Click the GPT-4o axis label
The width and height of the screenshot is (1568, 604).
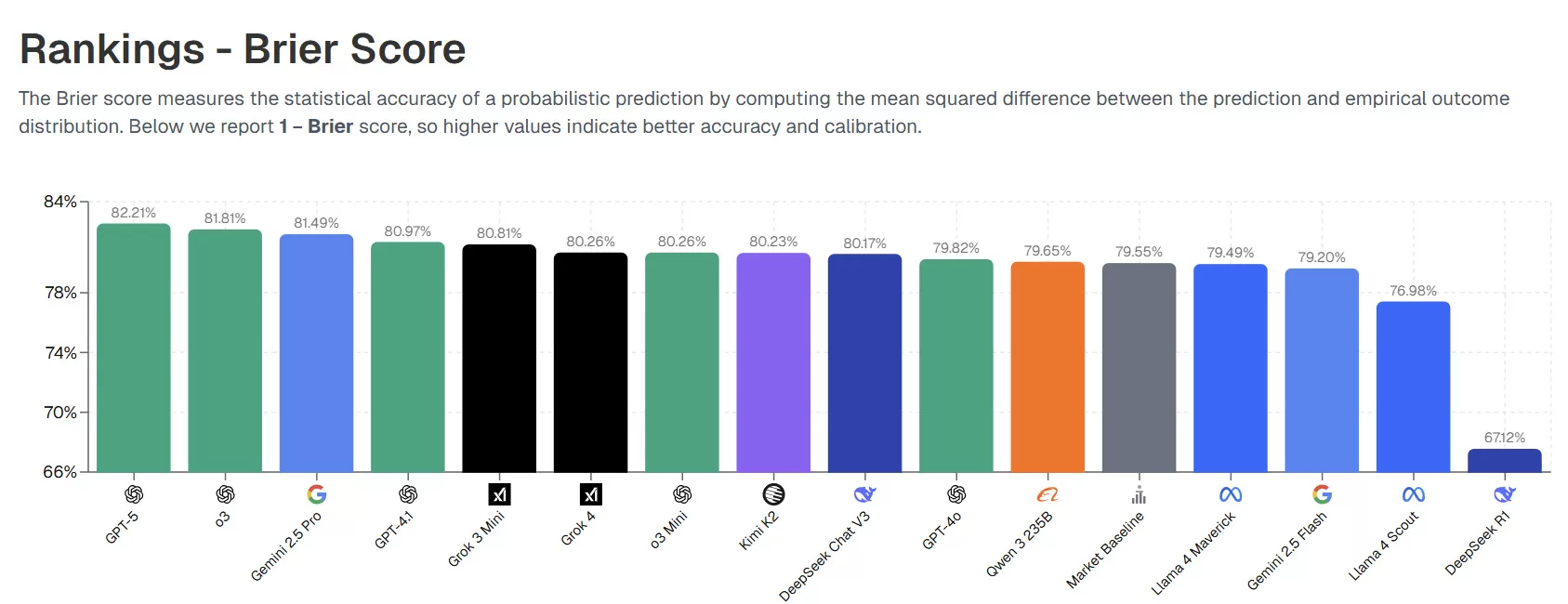click(942, 531)
